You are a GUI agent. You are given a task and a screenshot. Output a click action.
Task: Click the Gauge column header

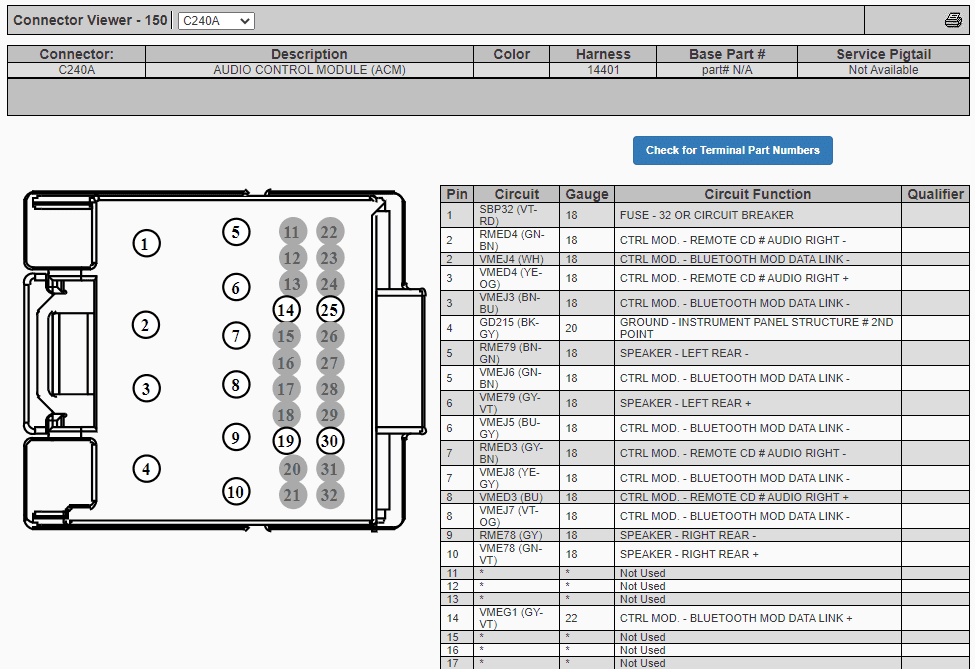pos(587,194)
